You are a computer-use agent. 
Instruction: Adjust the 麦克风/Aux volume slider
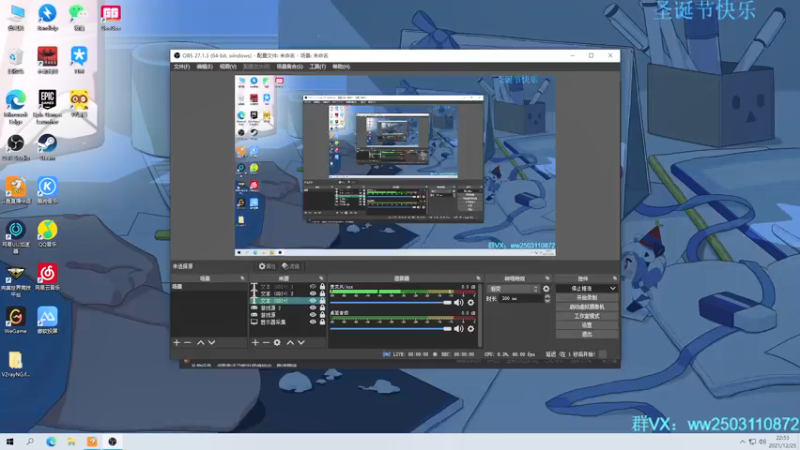pyautogui.click(x=391, y=303)
